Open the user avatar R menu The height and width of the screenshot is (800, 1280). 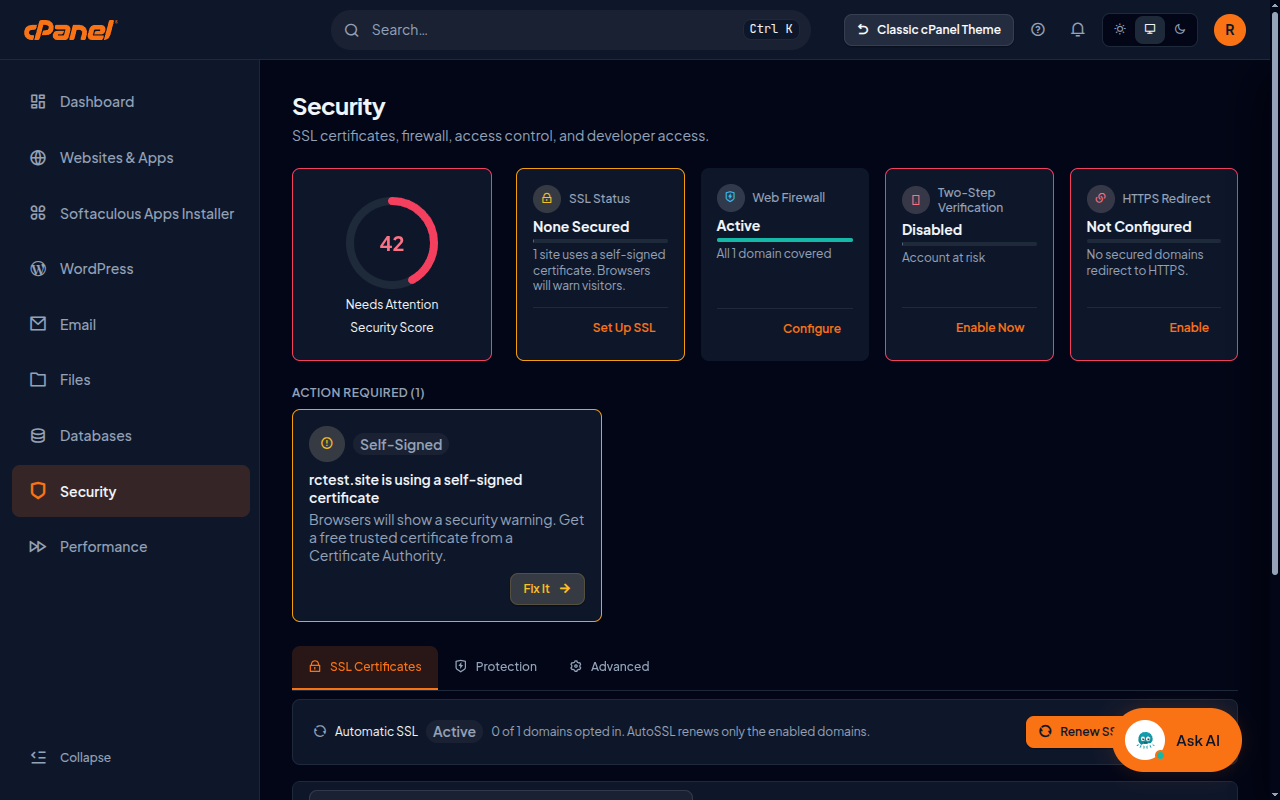1230,30
